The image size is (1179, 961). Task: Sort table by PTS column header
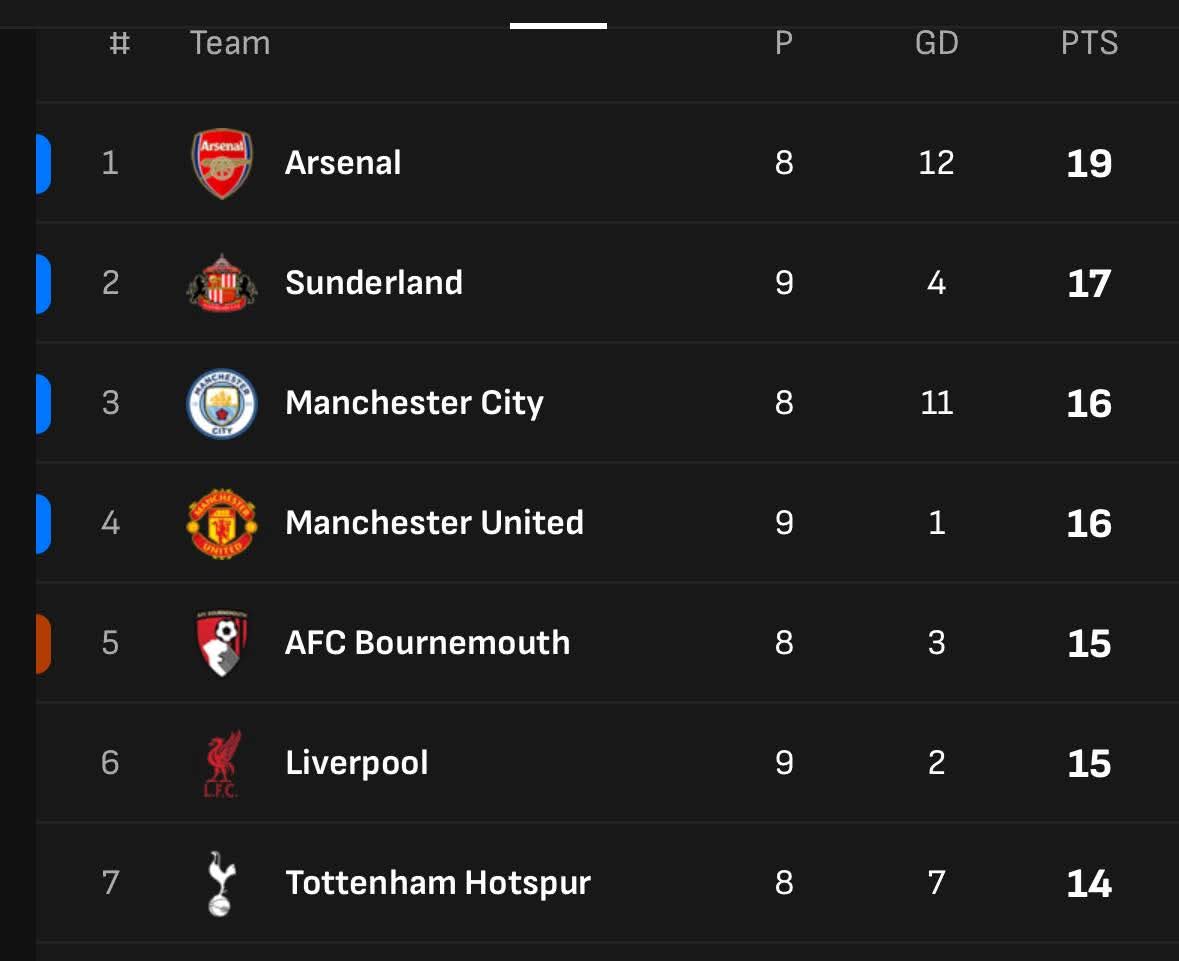pyautogui.click(x=1089, y=43)
